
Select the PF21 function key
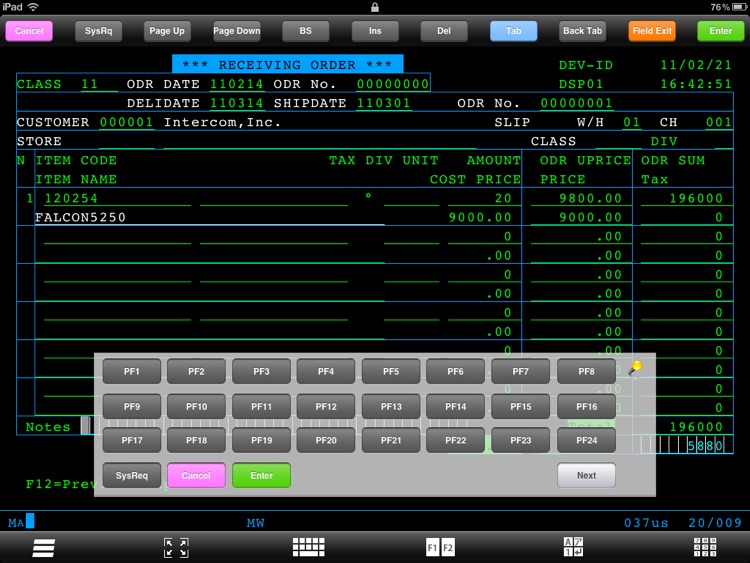(391, 440)
